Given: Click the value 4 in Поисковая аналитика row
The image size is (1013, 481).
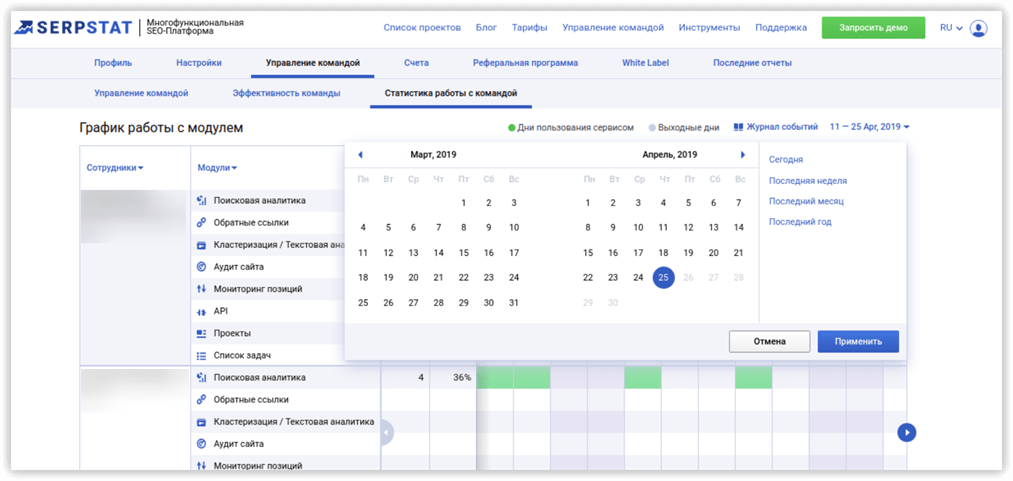Looking at the screenshot, I should click(x=421, y=377).
